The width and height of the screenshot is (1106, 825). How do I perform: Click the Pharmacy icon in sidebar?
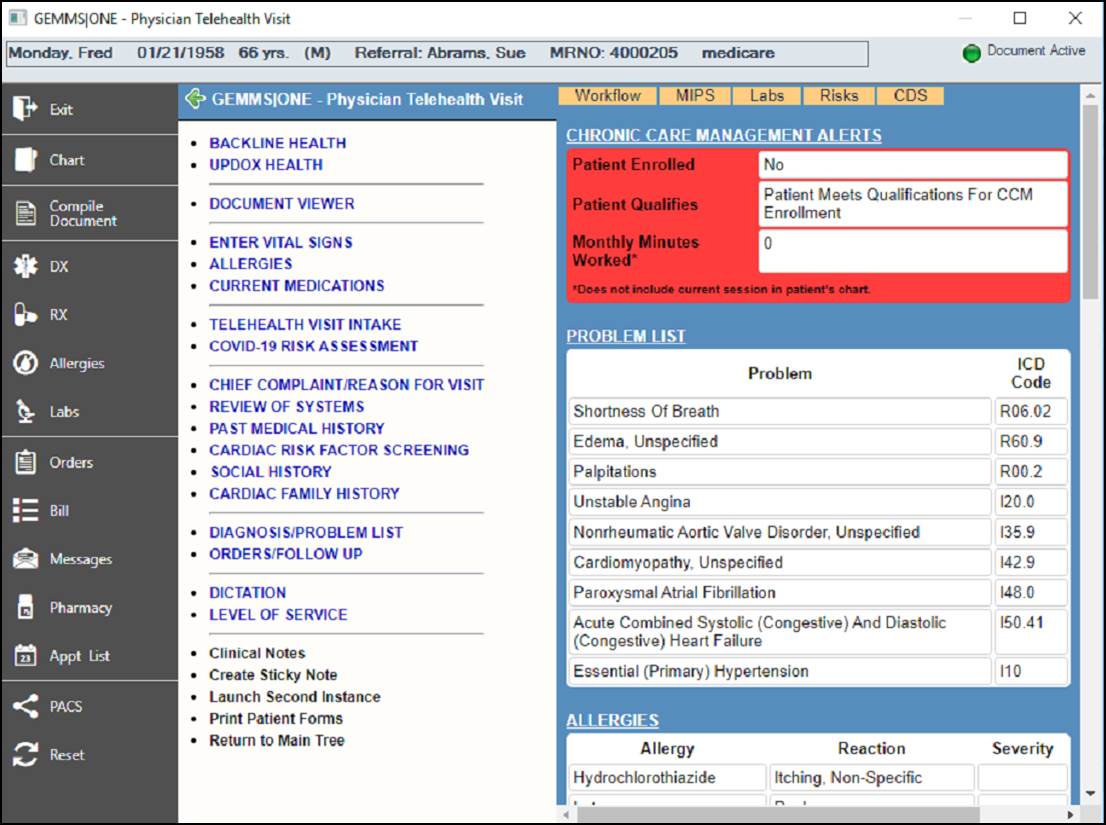click(x=26, y=608)
